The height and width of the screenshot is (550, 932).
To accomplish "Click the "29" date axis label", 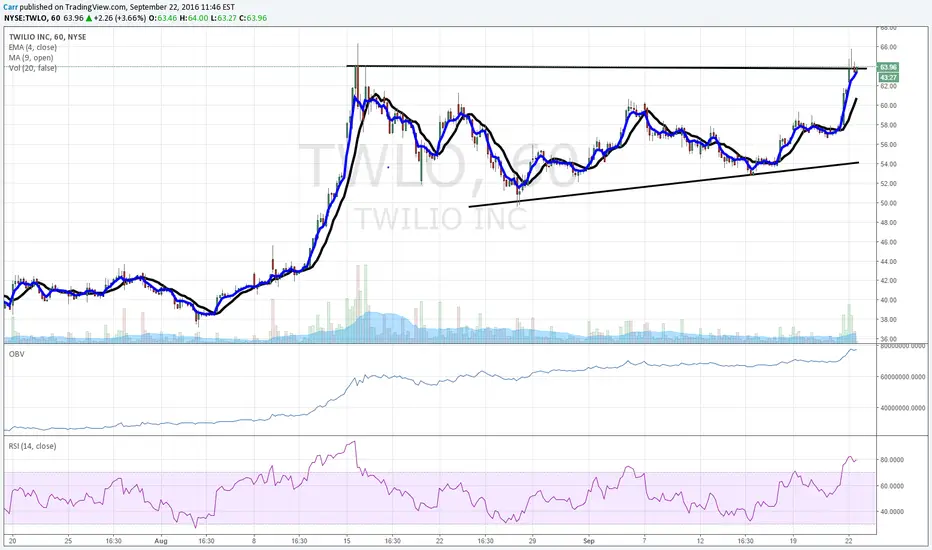I will [x=533, y=541].
